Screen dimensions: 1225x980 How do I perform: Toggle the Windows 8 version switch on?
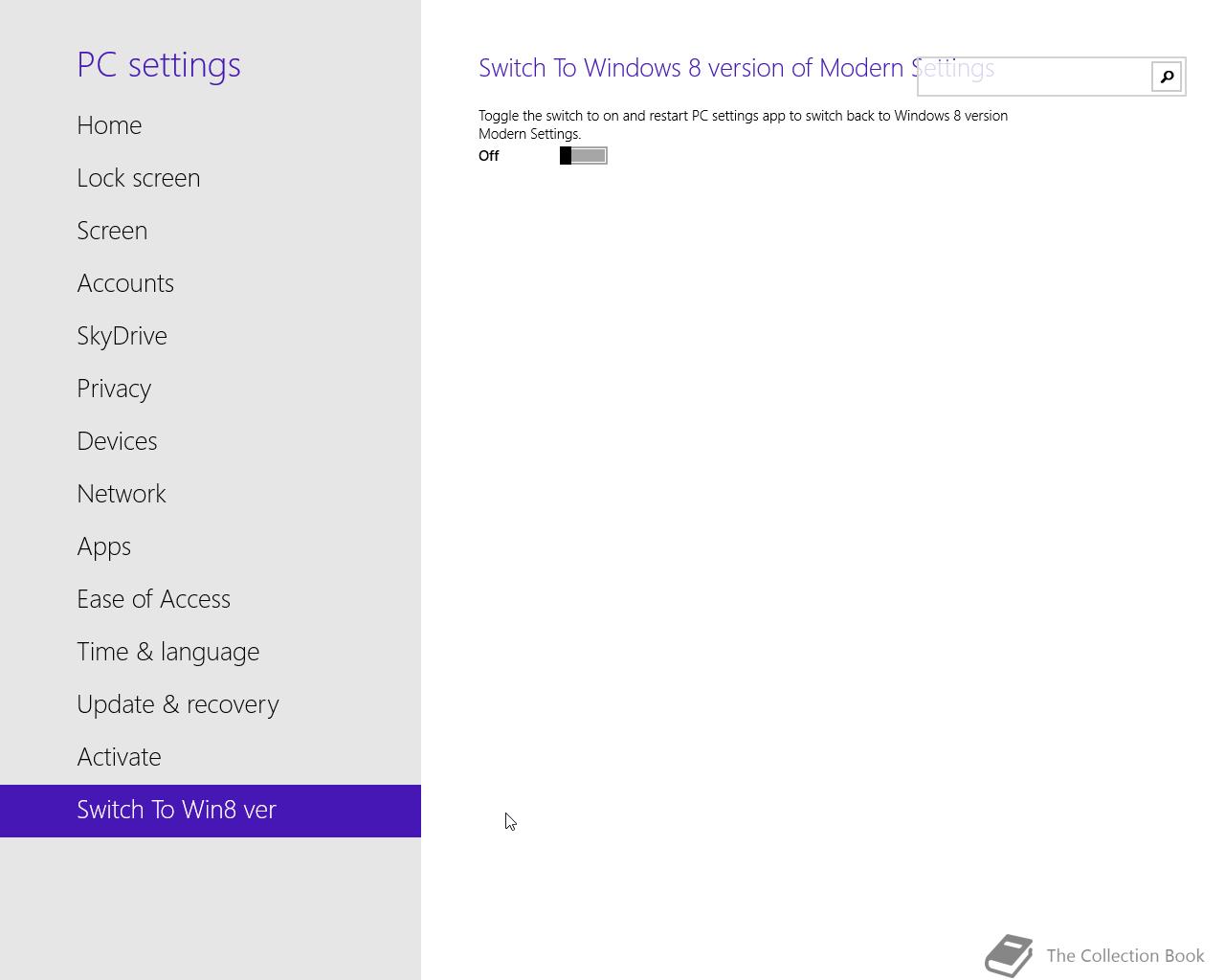pyautogui.click(x=584, y=156)
